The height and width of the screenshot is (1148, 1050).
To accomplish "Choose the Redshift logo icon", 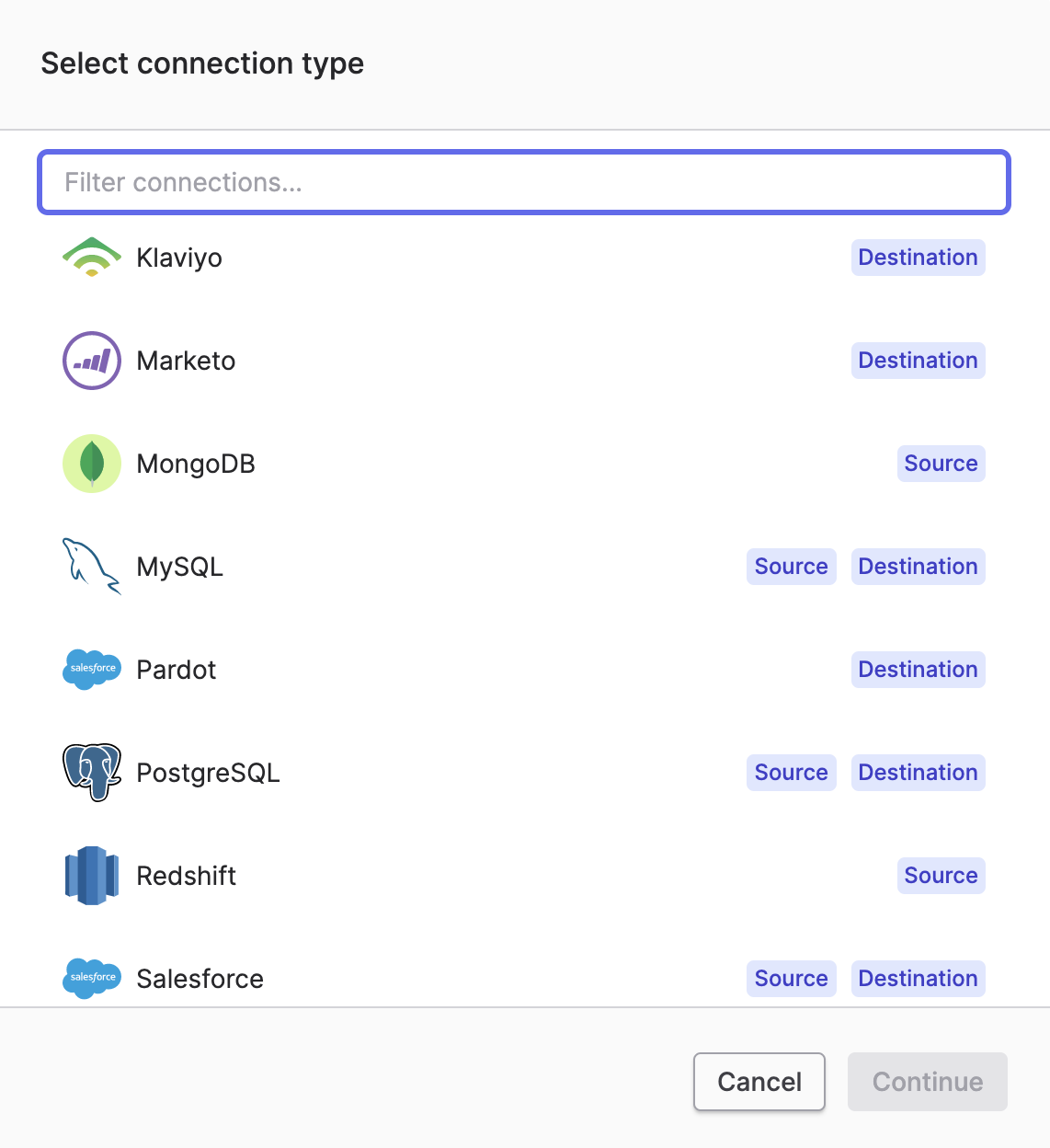I will tap(92, 876).
